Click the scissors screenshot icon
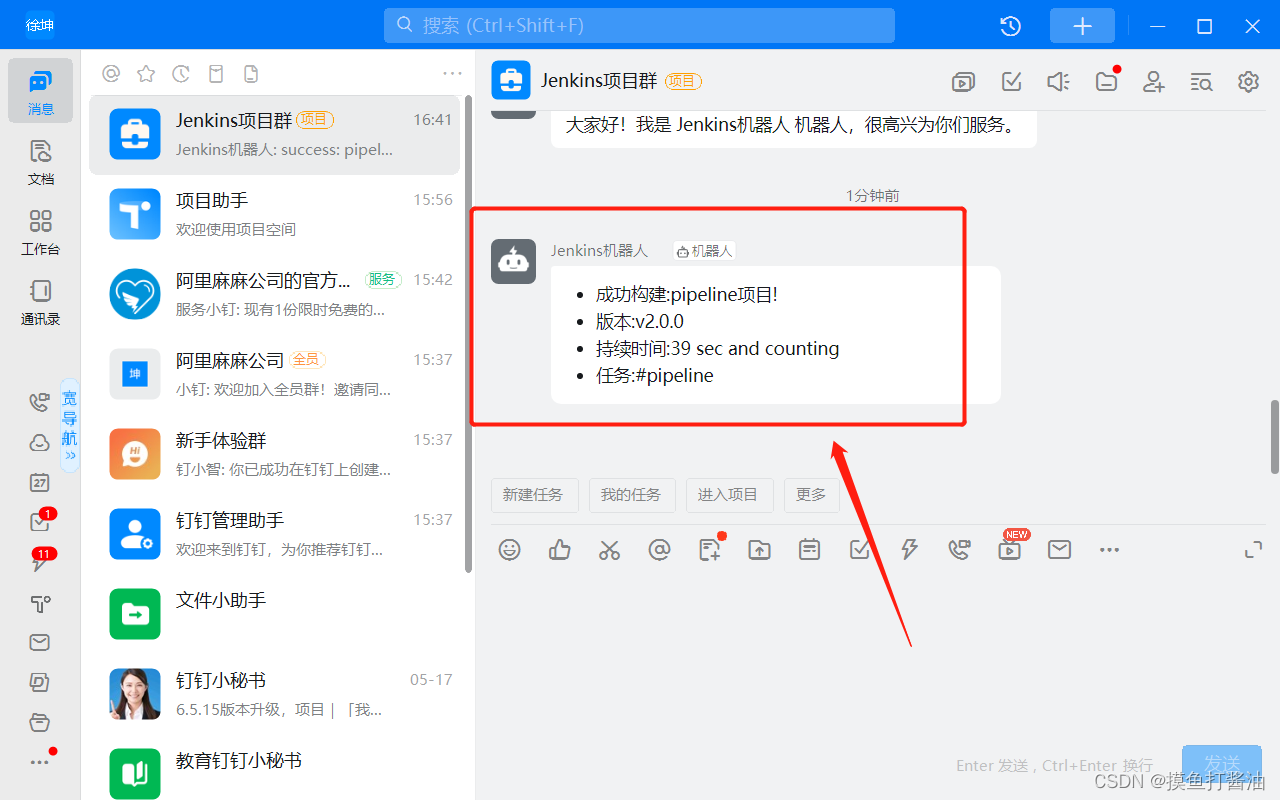Image resolution: width=1280 pixels, height=800 pixels. tap(610, 549)
